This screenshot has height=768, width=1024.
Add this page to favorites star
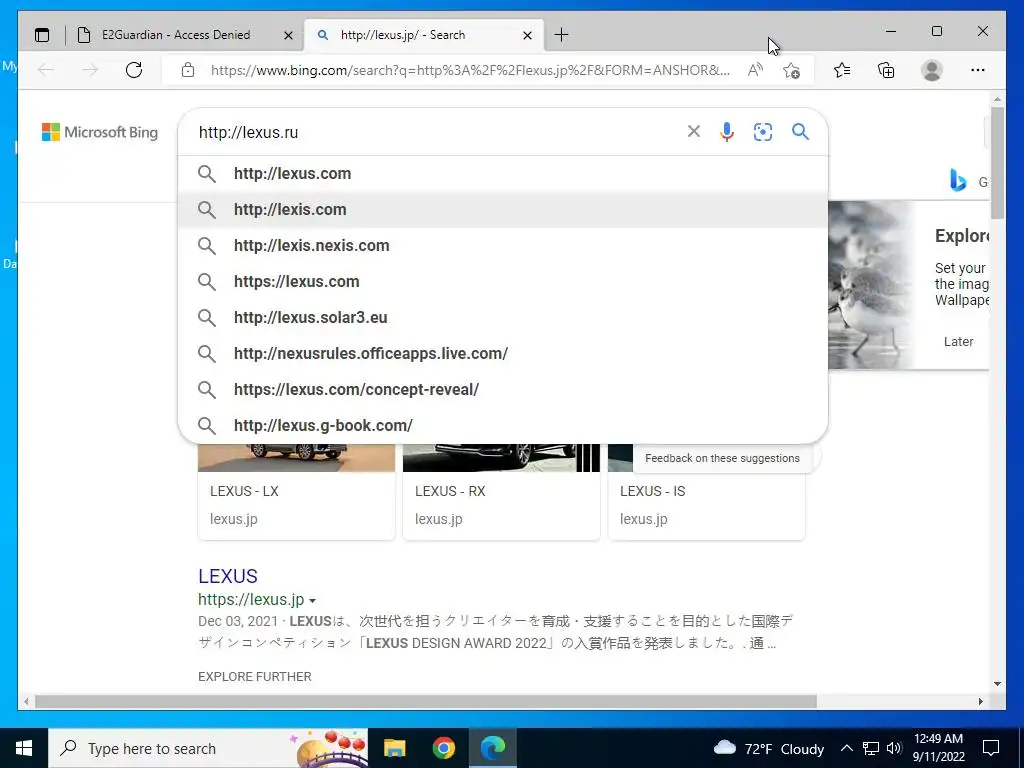pos(791,70)
